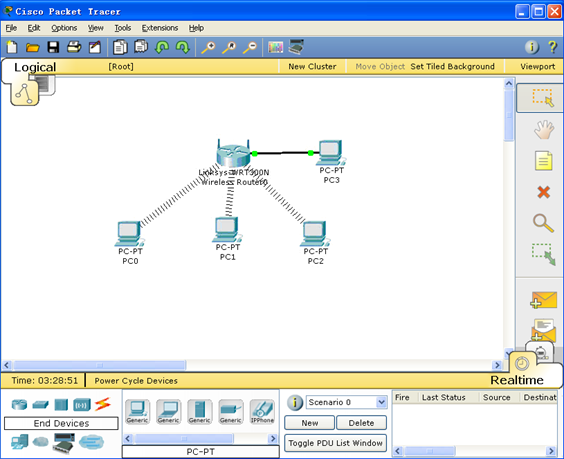Pick the IPPhone device
The image size is (564, 459).
[x=262, y=412]
